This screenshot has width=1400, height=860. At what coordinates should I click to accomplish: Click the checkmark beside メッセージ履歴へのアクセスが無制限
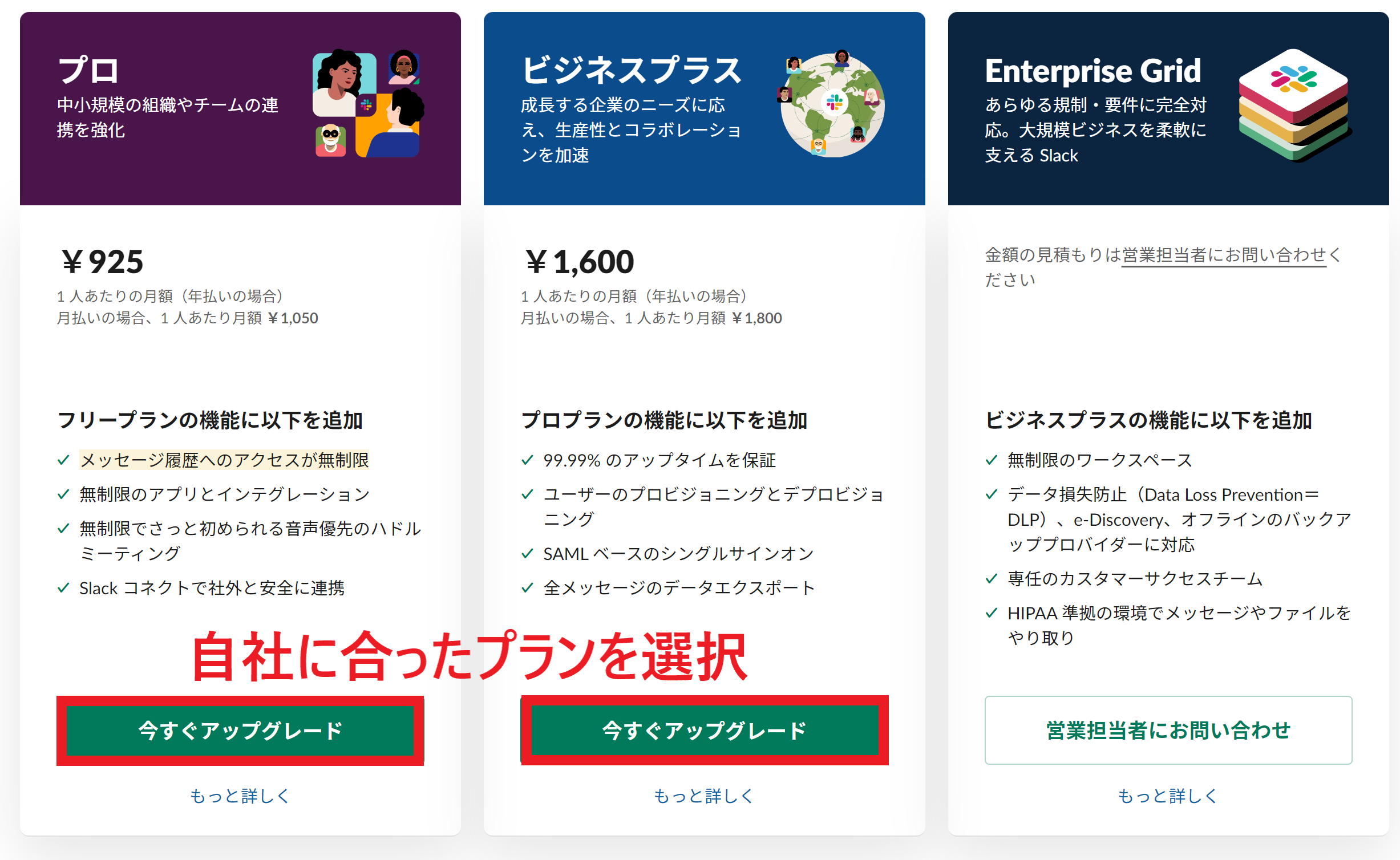[x=63, y=459]
